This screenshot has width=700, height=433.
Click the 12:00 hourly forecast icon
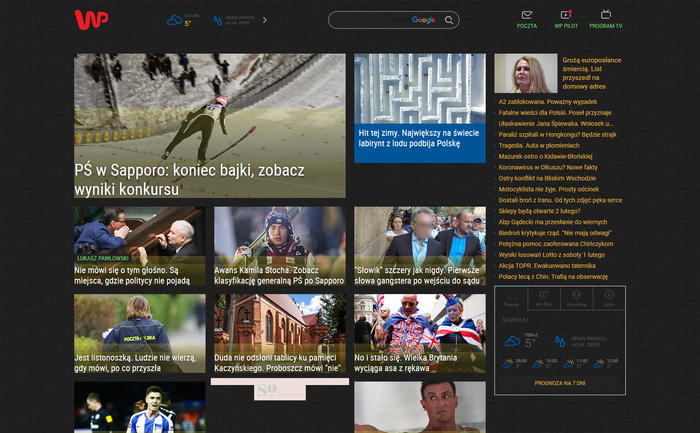(599, 363)
